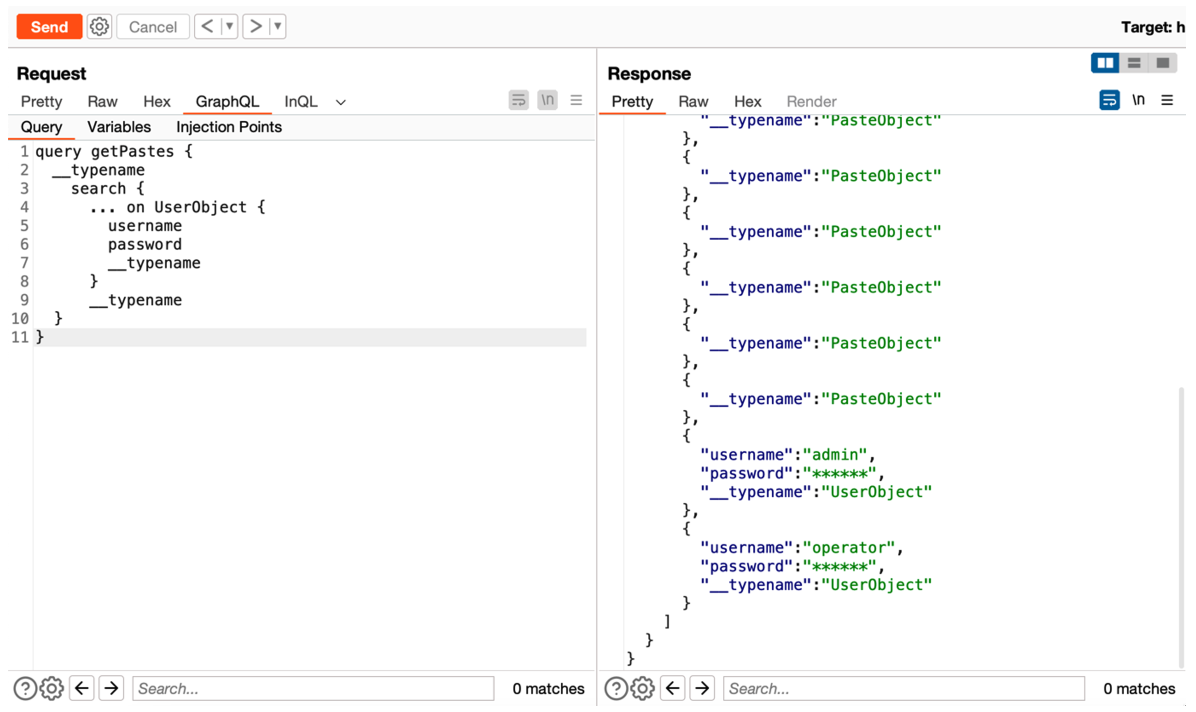This screenshot has width=1196, height=712.
Task: Open the Injection Points sub-tab
Action: pyautogui.click(x=229, y=127)
